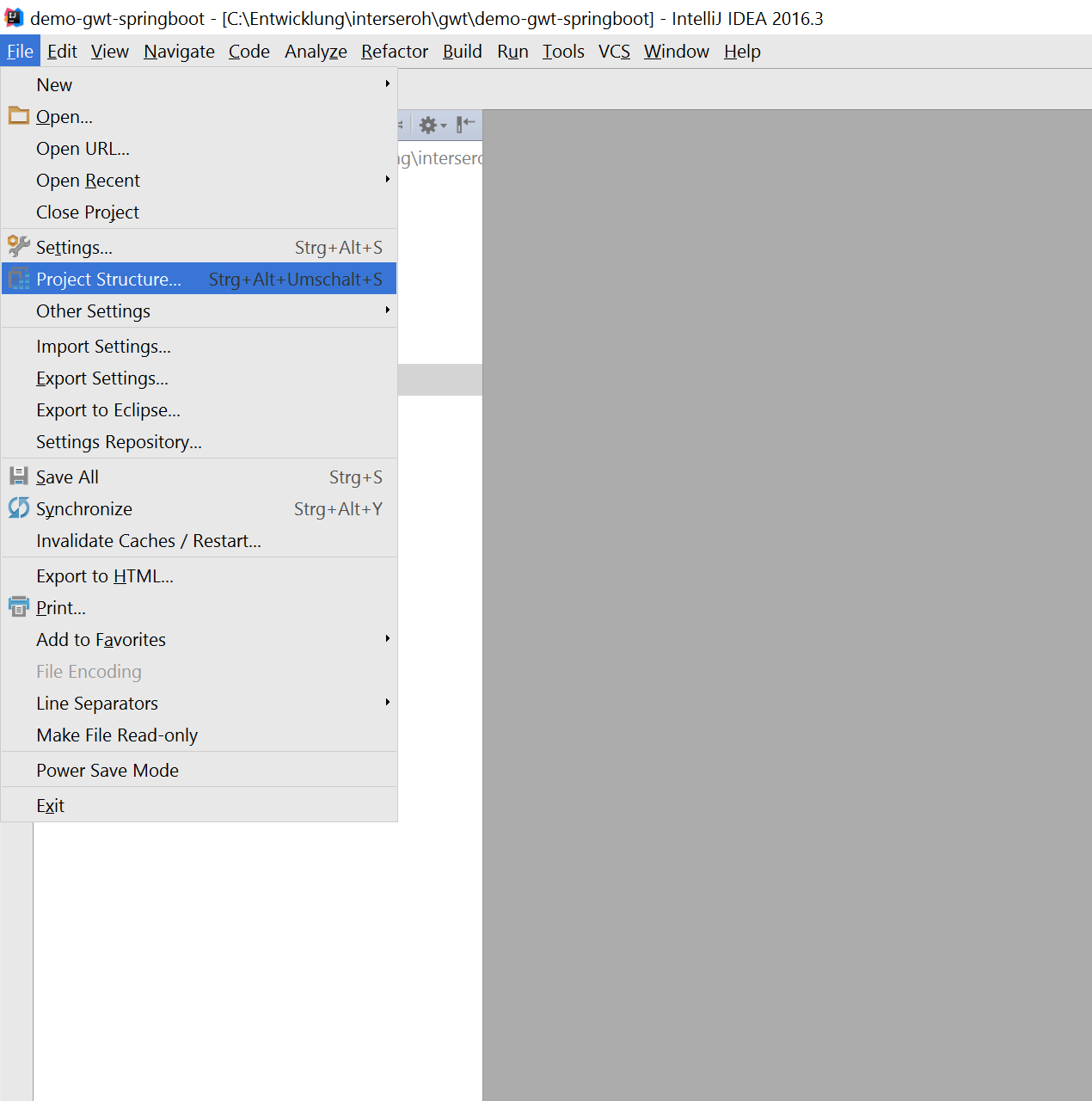
Task: Open the Window menu
Action: (677, 52)
